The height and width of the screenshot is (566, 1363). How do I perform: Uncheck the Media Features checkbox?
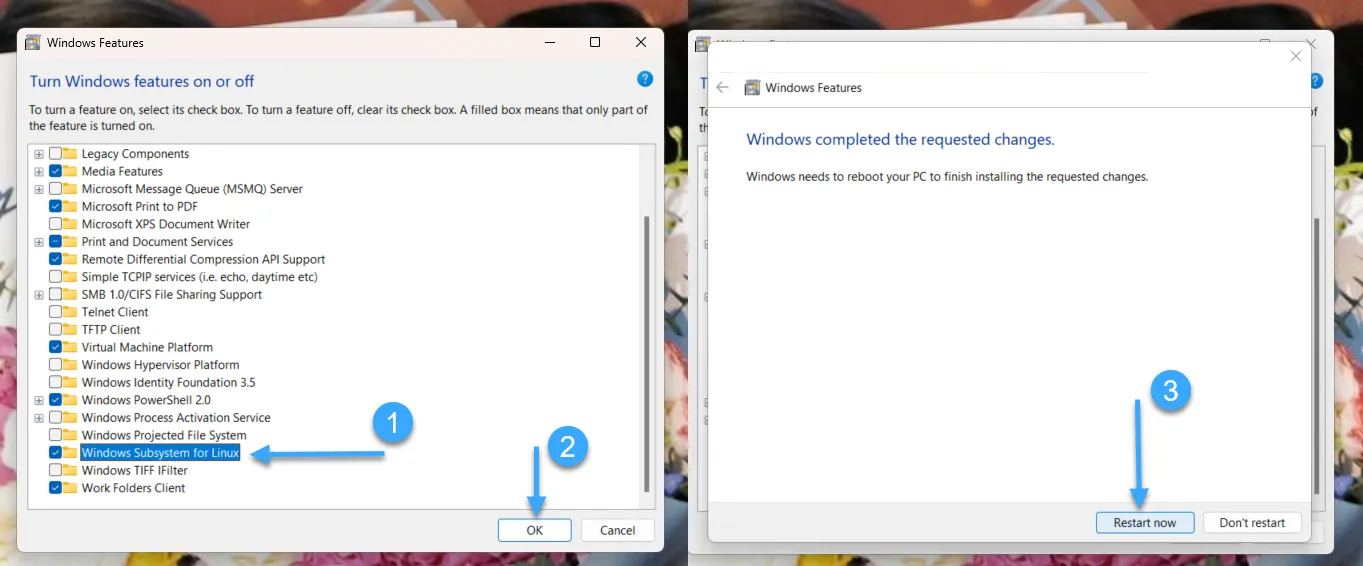56,171
